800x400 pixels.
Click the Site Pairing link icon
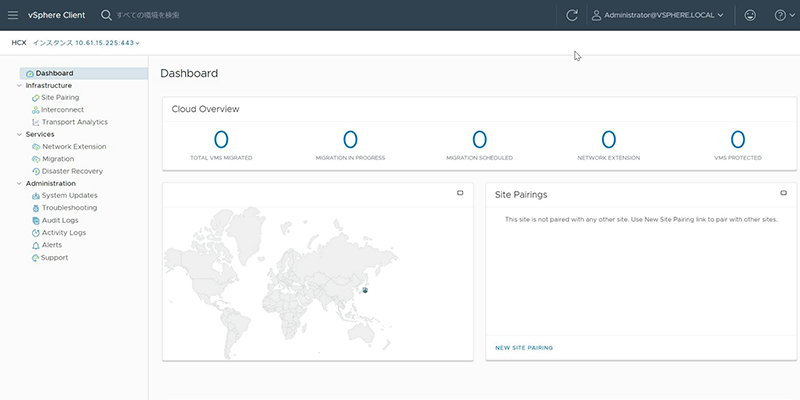tap(35, 97)
